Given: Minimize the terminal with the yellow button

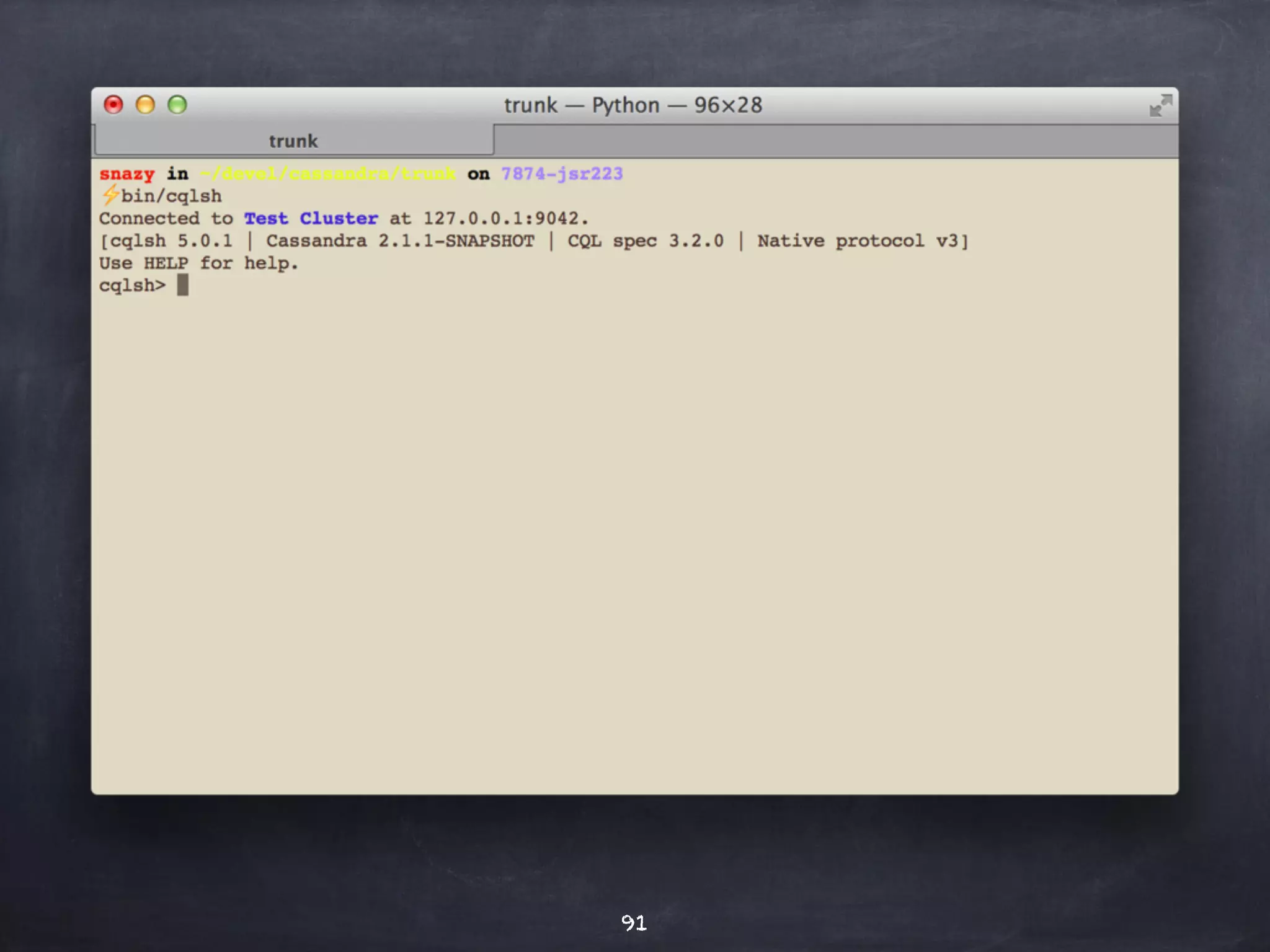Looking at the screenshot, I should 145,105.
